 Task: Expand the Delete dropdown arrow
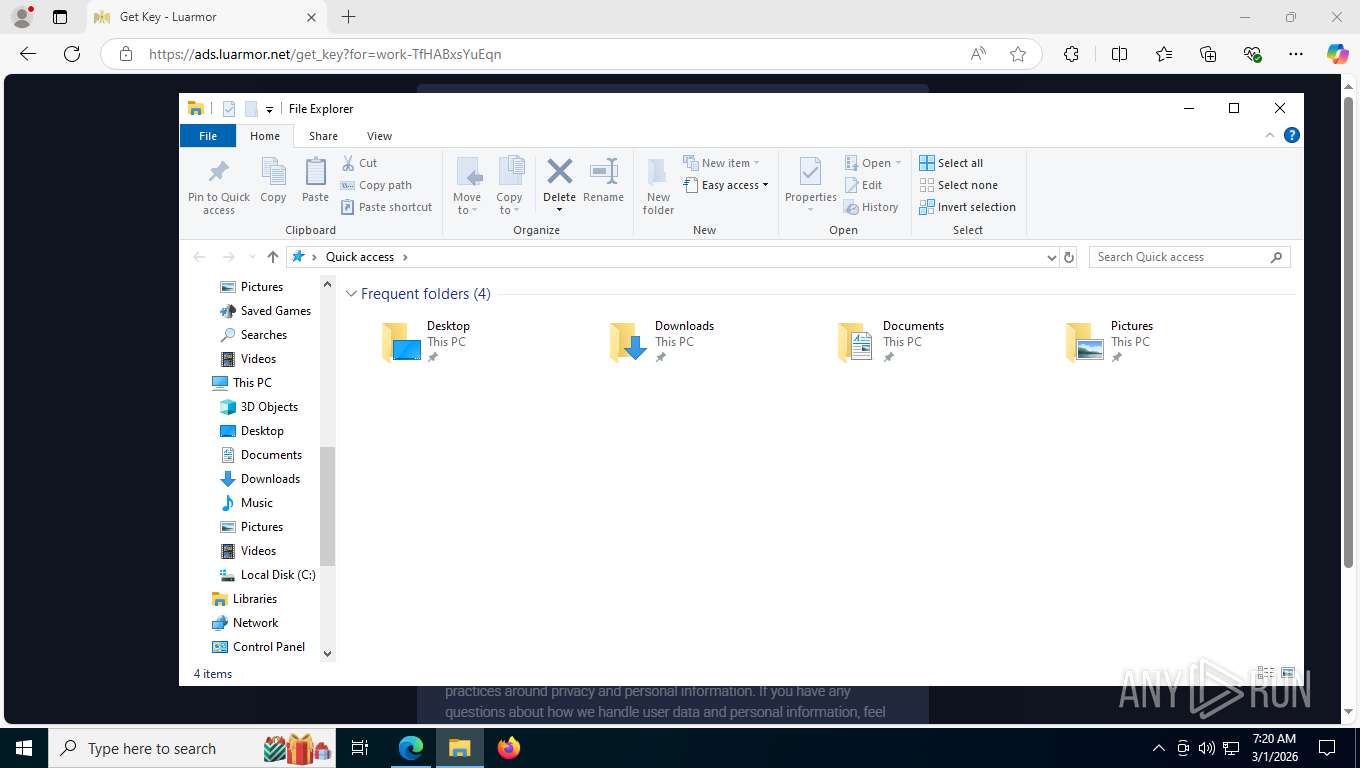click(560, 209)
